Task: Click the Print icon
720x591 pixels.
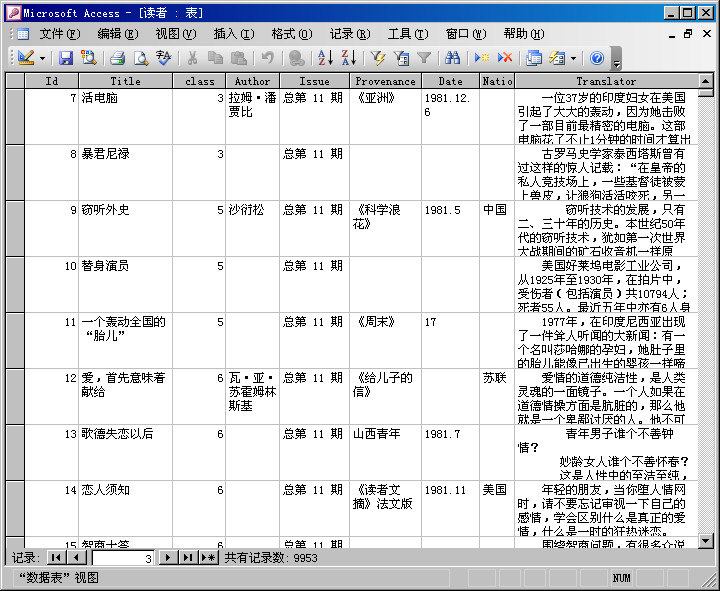Action: point(117,59)
